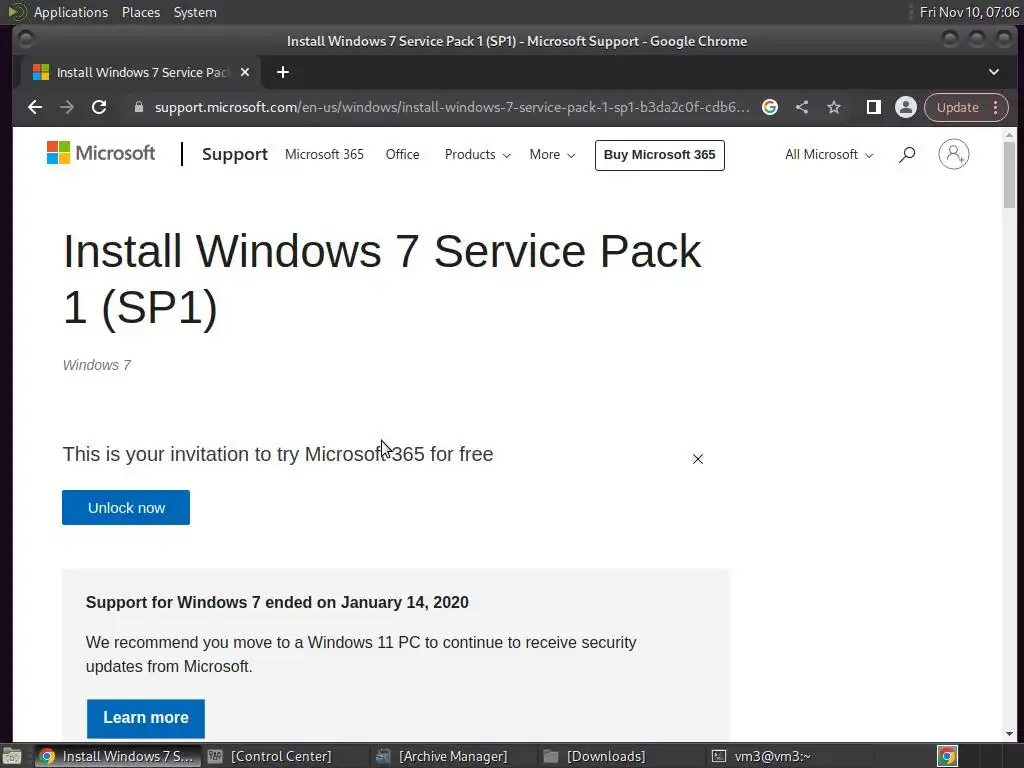Open the Chrome three-dot menu
The image size is (1024, 768).
point(996,107)
